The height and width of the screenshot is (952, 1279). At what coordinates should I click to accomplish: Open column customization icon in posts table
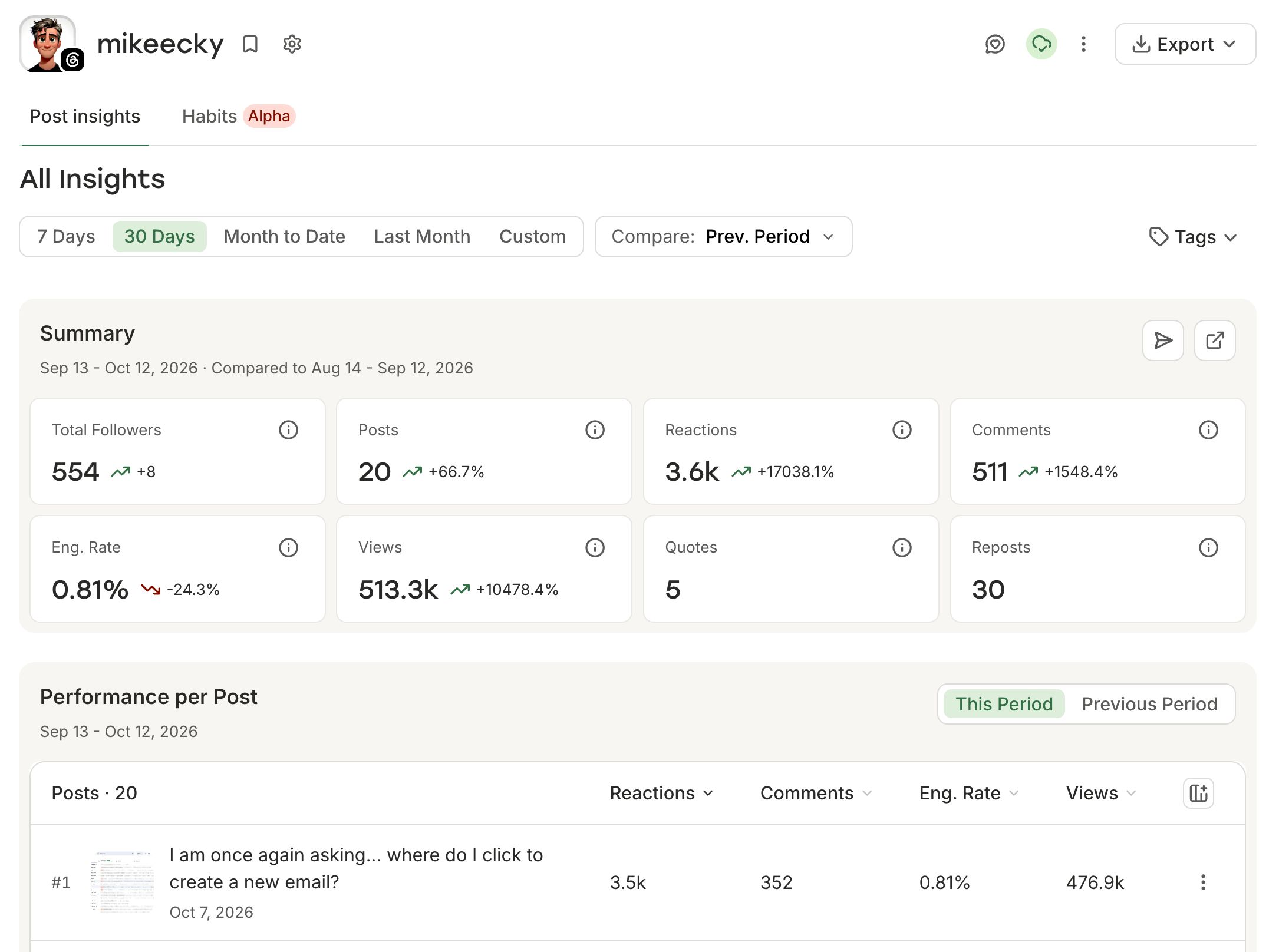pos(1198,793)
